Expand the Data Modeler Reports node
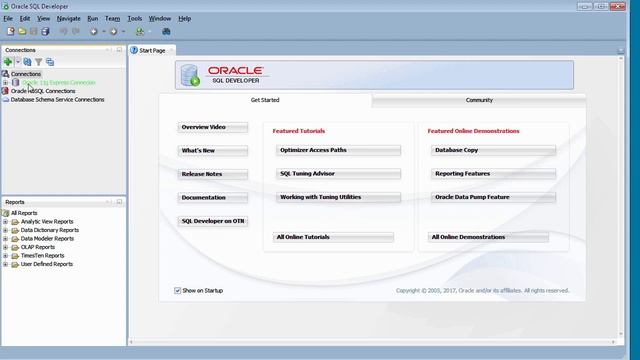The image size is (640, 360). coord(5,239)
